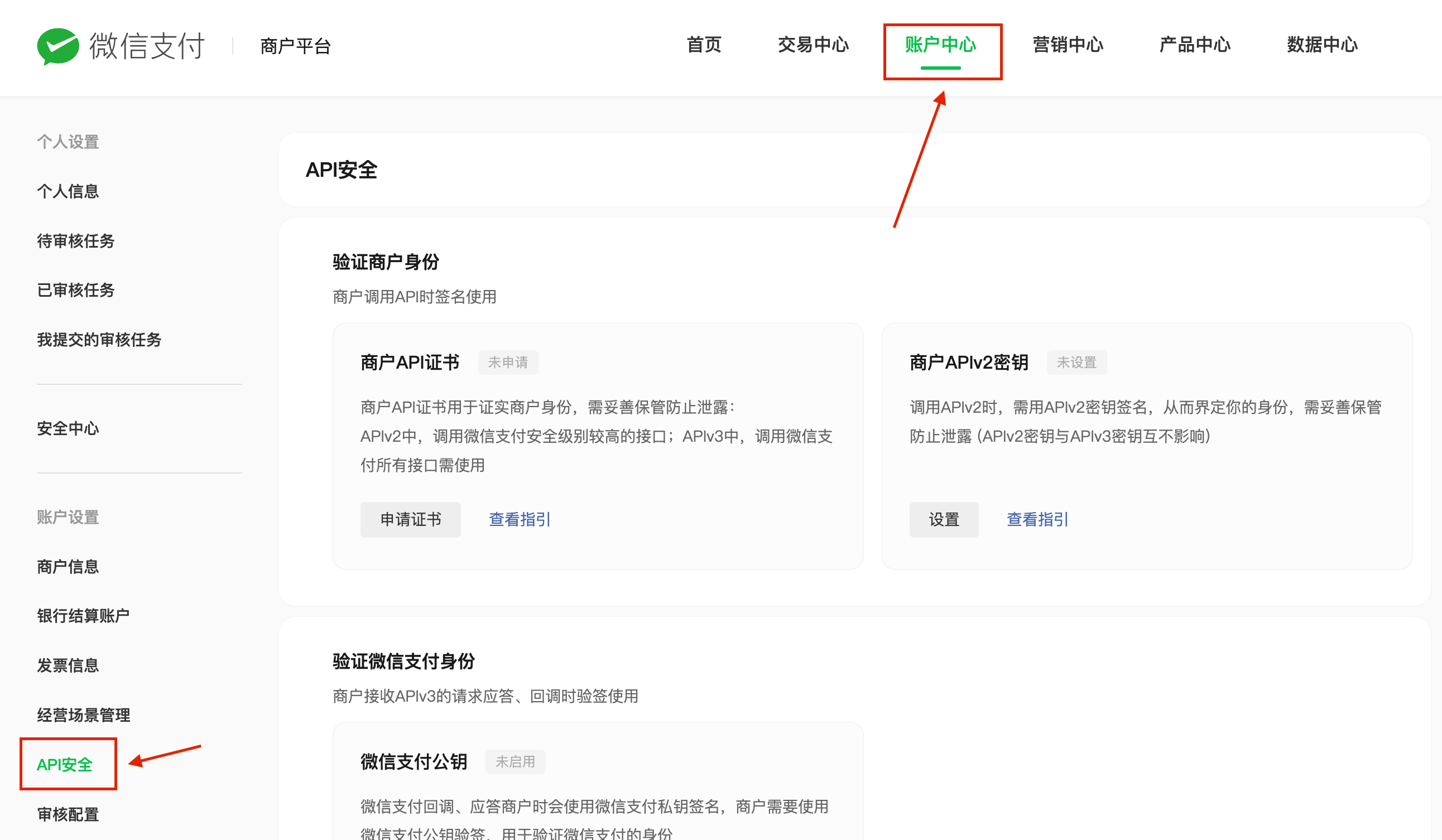Viewport: 1442px width, 840px height.
Task: Open 查看指引 link under 商户API证书
Action: [x=520, y=519]
